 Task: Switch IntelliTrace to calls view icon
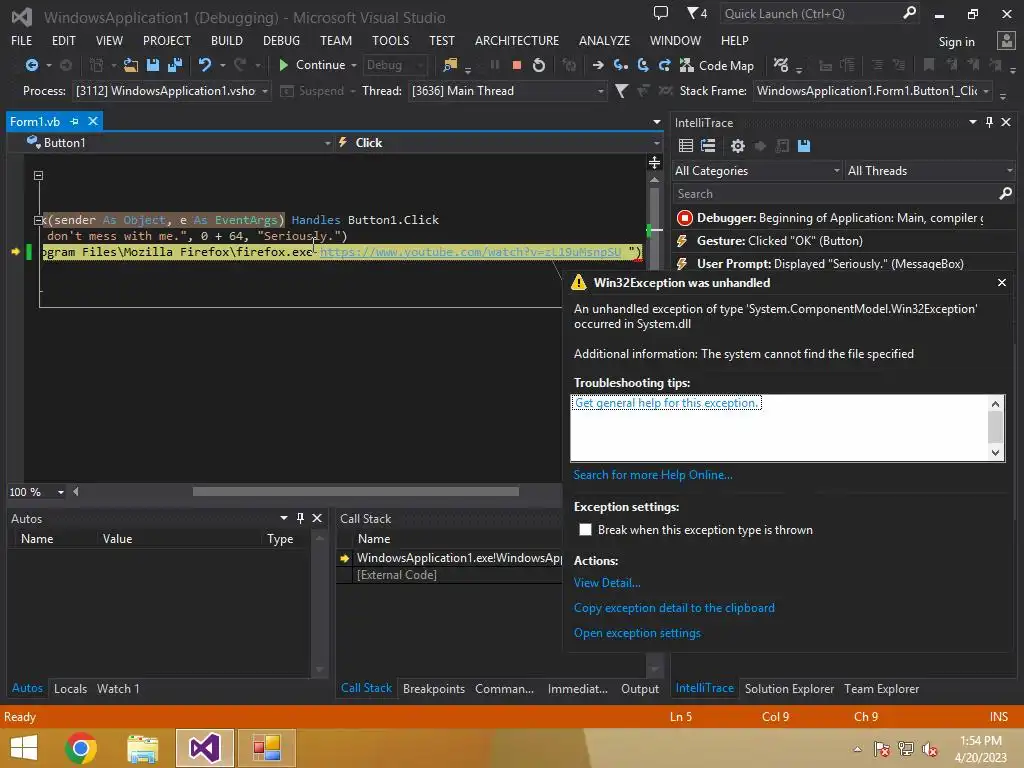pyautogui.click(x=708, y=146)
